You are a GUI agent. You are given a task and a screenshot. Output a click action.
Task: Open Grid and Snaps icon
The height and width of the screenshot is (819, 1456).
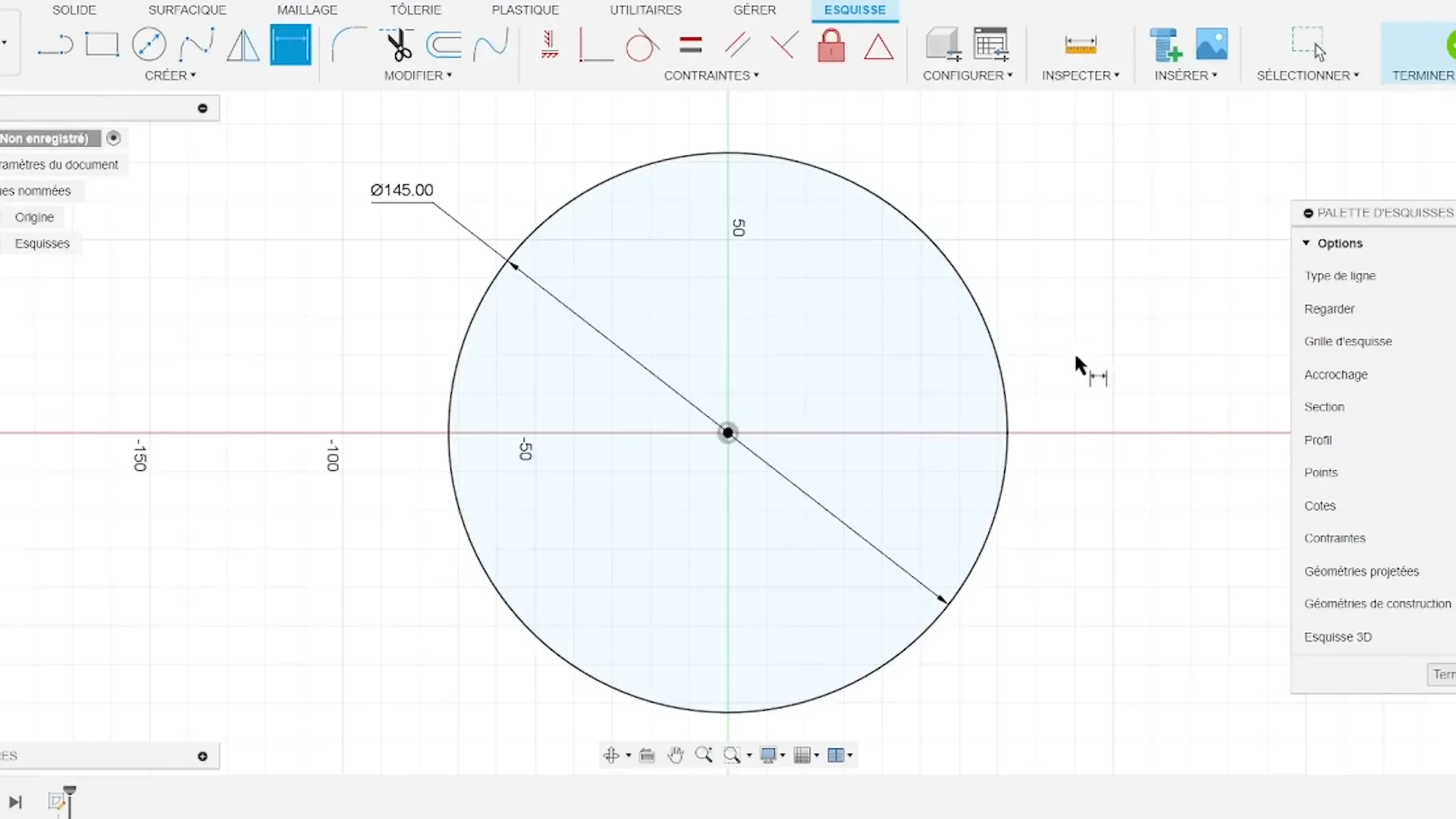[802, 755]
